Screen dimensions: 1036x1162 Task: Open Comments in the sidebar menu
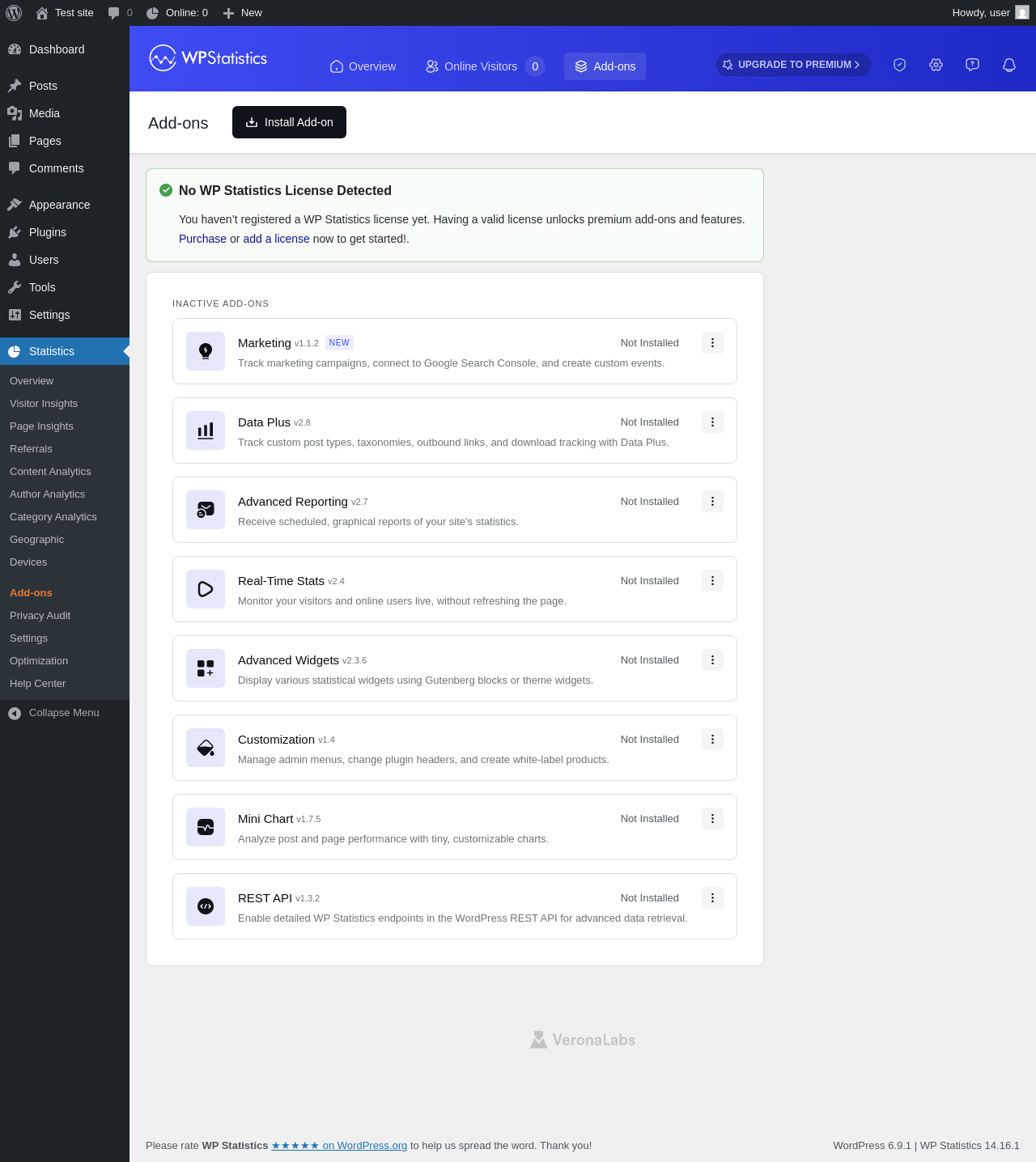point(65,168)
